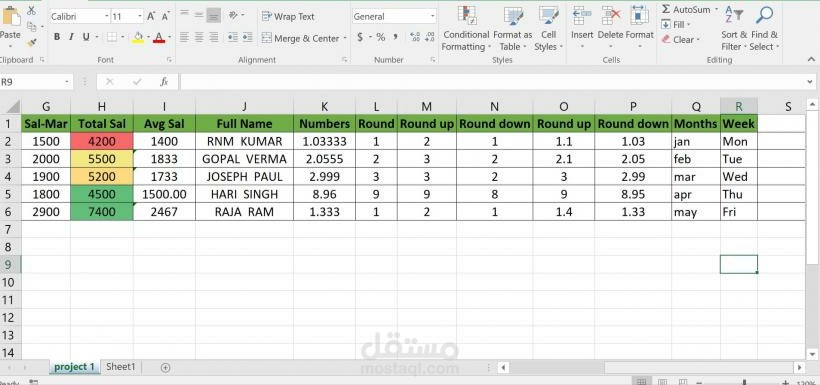This screenshot has width=820, height=385.
Task: Click Increase Indent icon
Action: pyautogui.click(x=247, y=37)
